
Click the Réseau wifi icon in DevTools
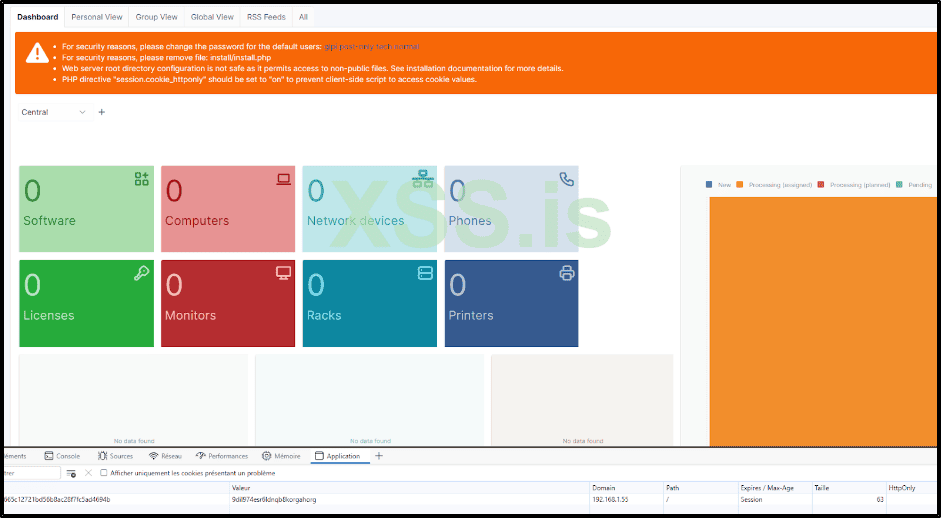(x=154, y=456)
